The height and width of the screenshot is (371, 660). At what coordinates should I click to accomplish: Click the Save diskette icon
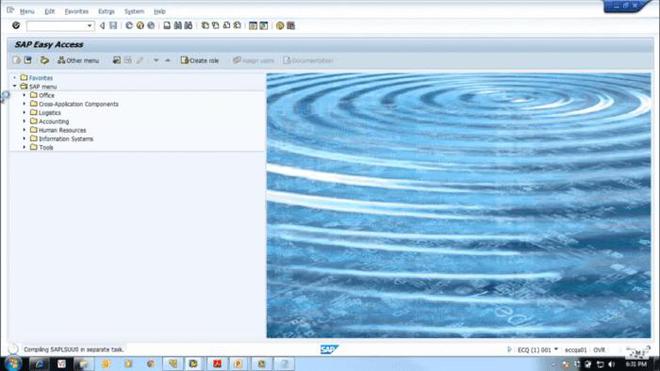point(113,26)
